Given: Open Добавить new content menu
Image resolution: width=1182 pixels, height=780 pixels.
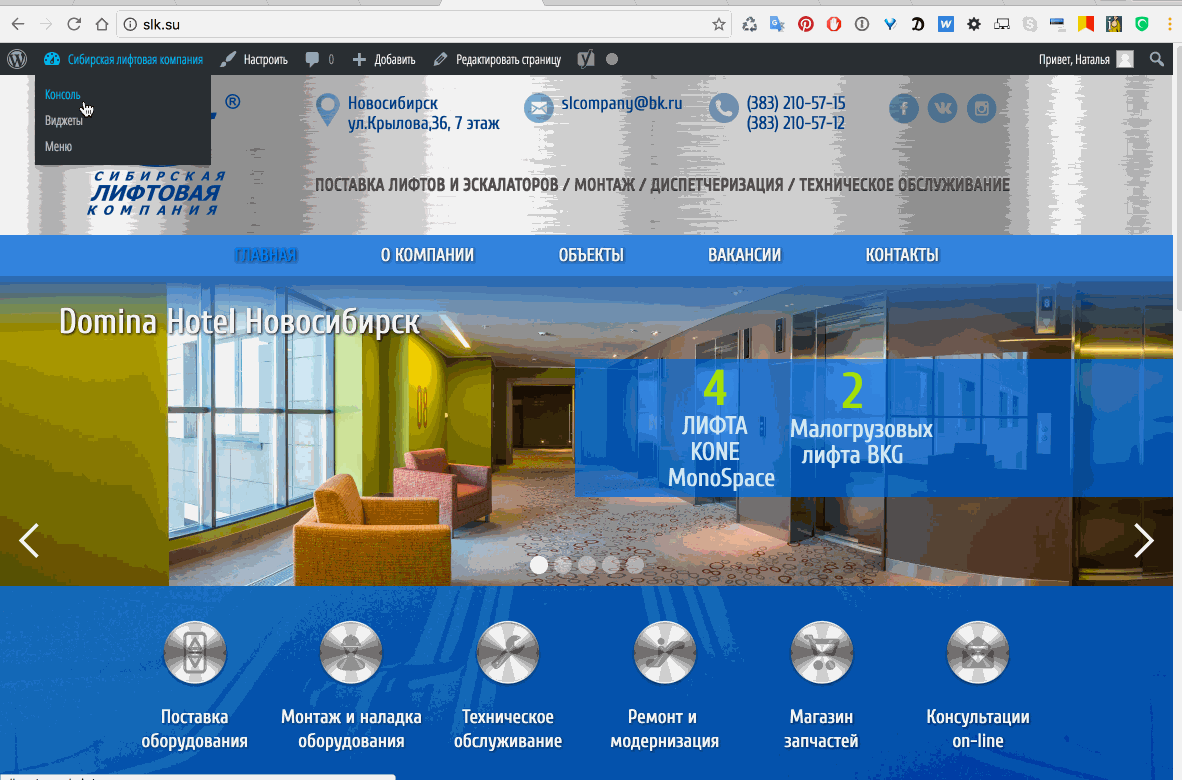Looking at the screenshot, I should click(384, 59).
